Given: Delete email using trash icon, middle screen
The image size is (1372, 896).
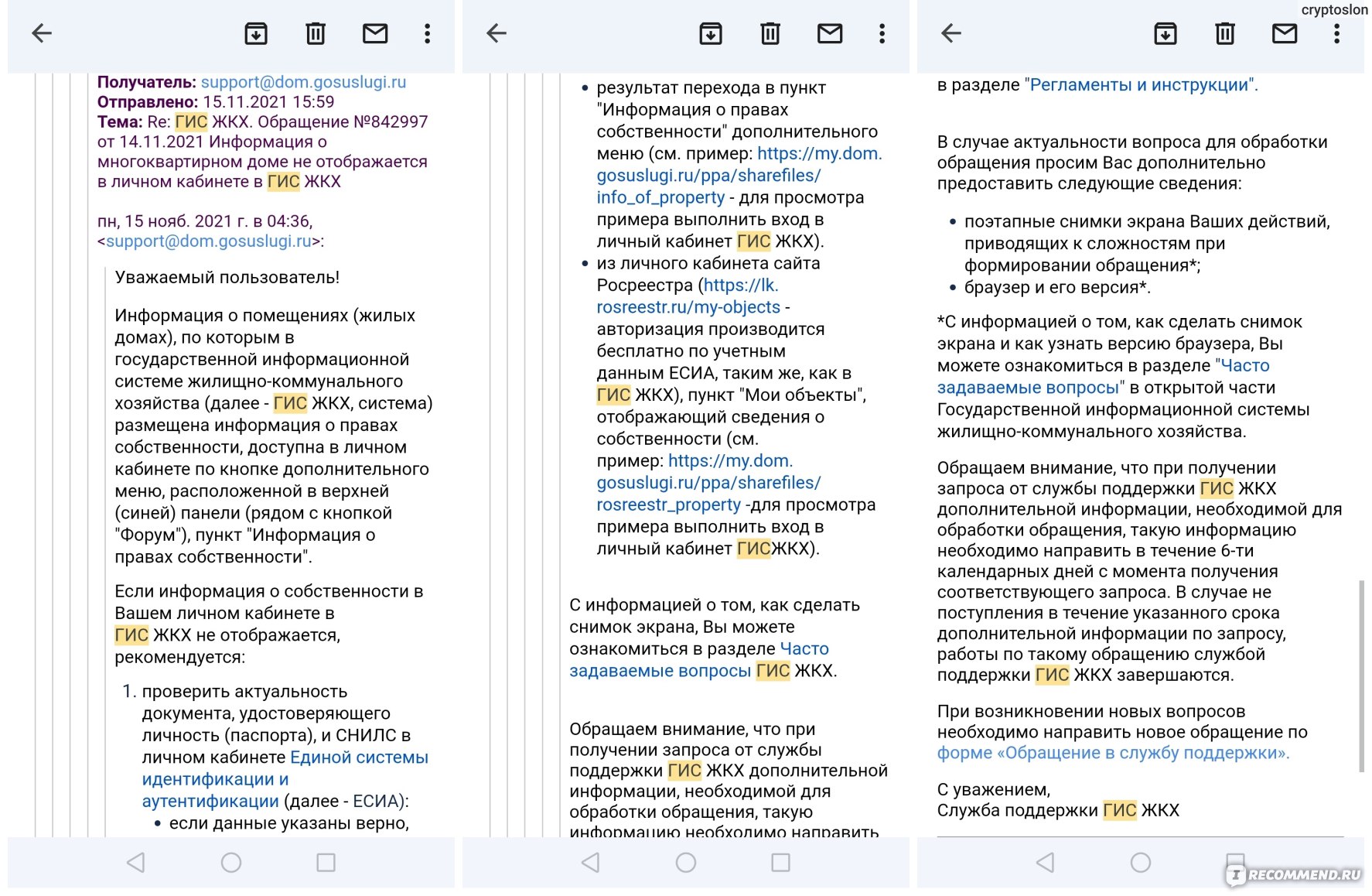Looking at the screenshot, I should pyautogui.click(x=770, y=33).
